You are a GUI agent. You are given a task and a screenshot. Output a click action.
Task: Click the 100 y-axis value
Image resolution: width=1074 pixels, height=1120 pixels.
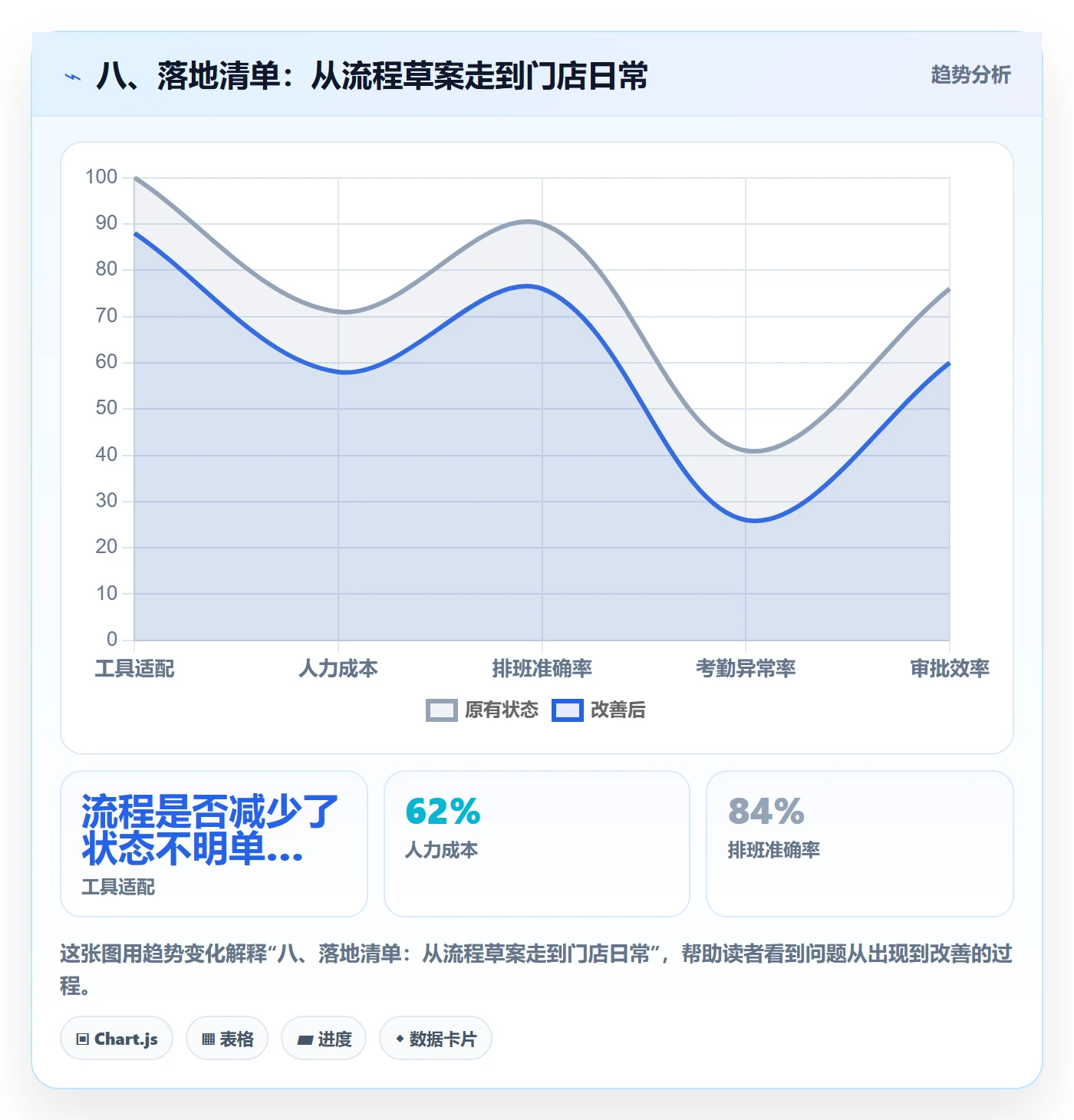pos(101,177)
